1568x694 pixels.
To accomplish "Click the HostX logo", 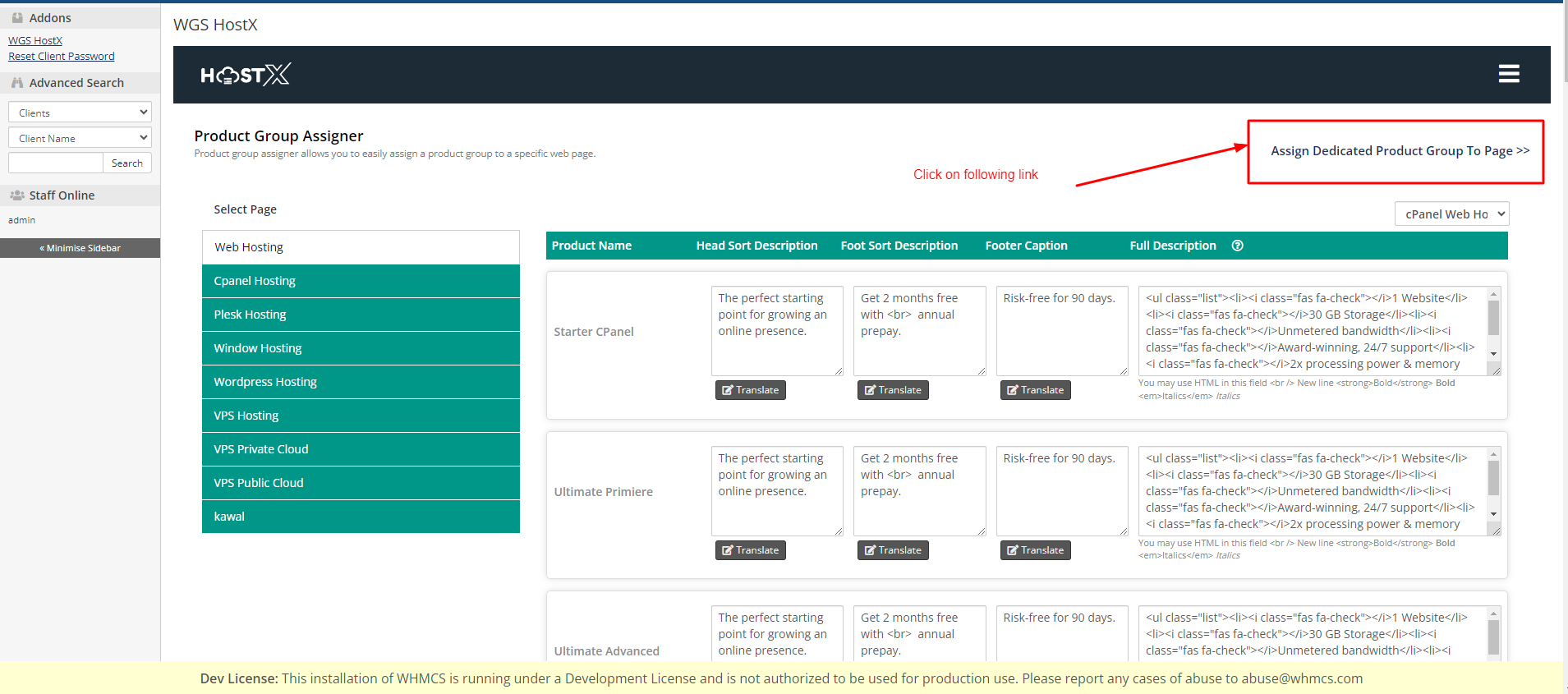I will 245,75.
